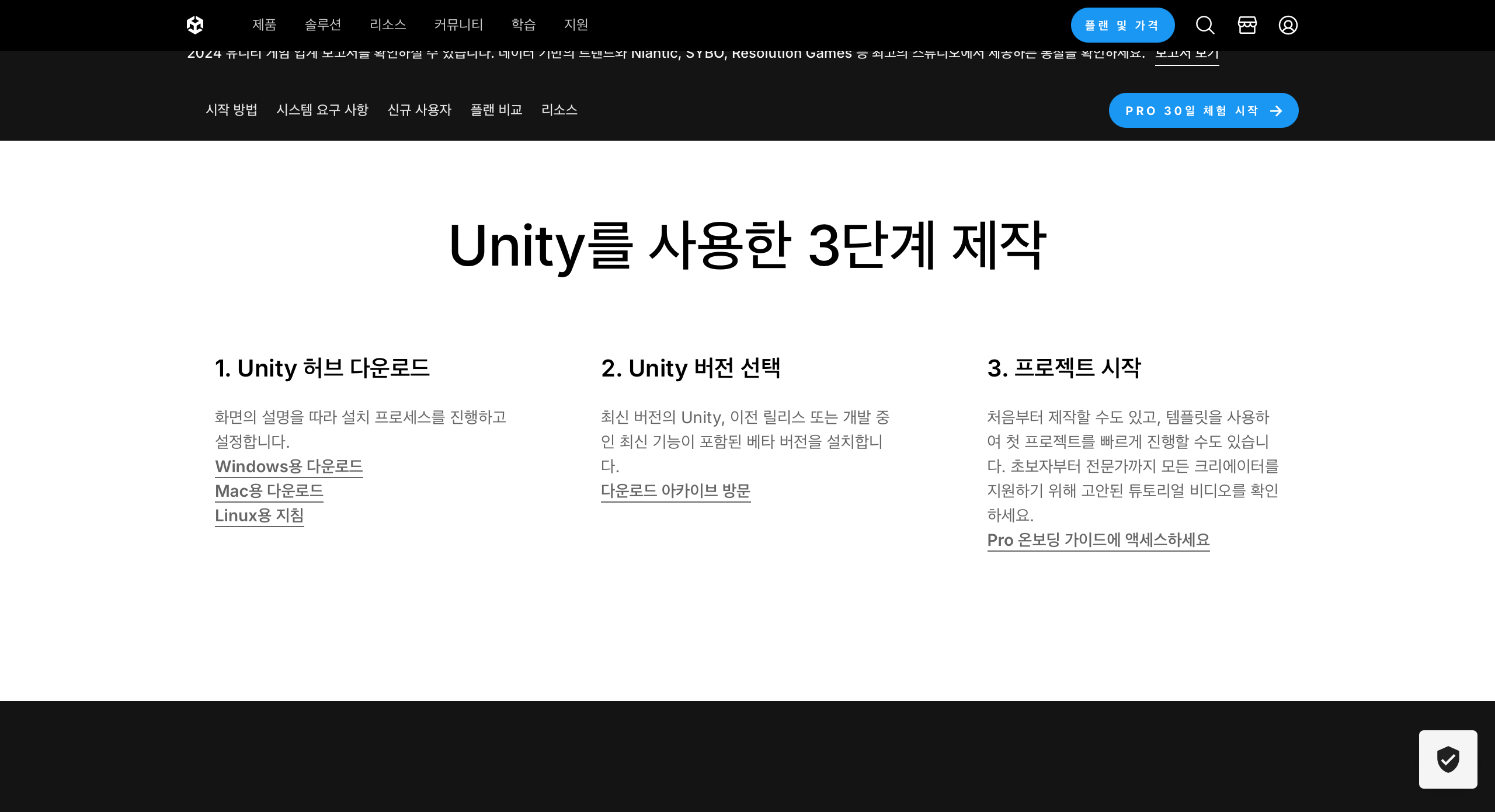Image resolution: width=1495 pixels, height=812 pixels.
Task: Click the privacy shield badge icon
Action: pyautogui.click(x=1448, y=759)
